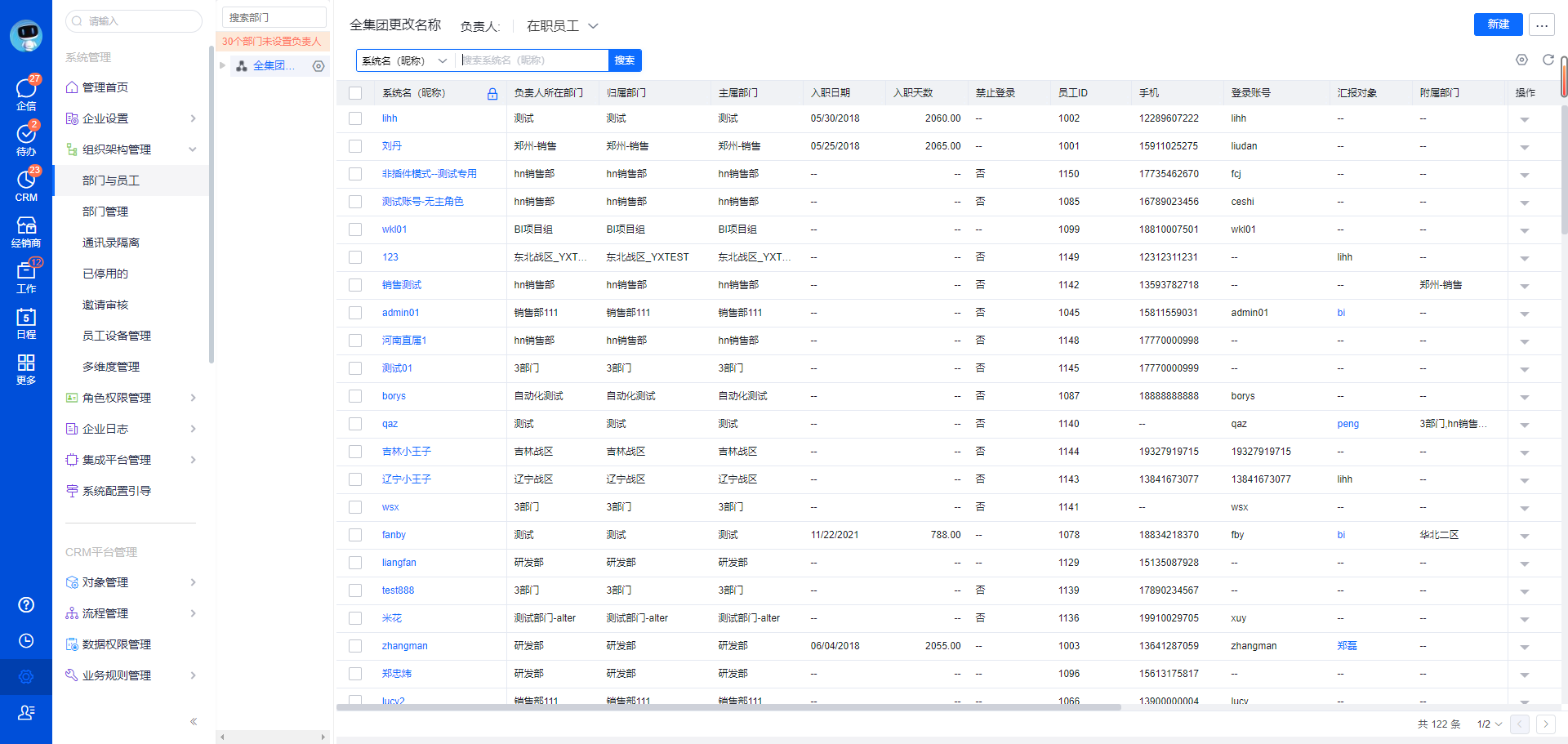Collapse the left navigation panel
Image resolution: width=1568 pixels, height=744 pixels.
pyautogui.click(x=194, y=721)
